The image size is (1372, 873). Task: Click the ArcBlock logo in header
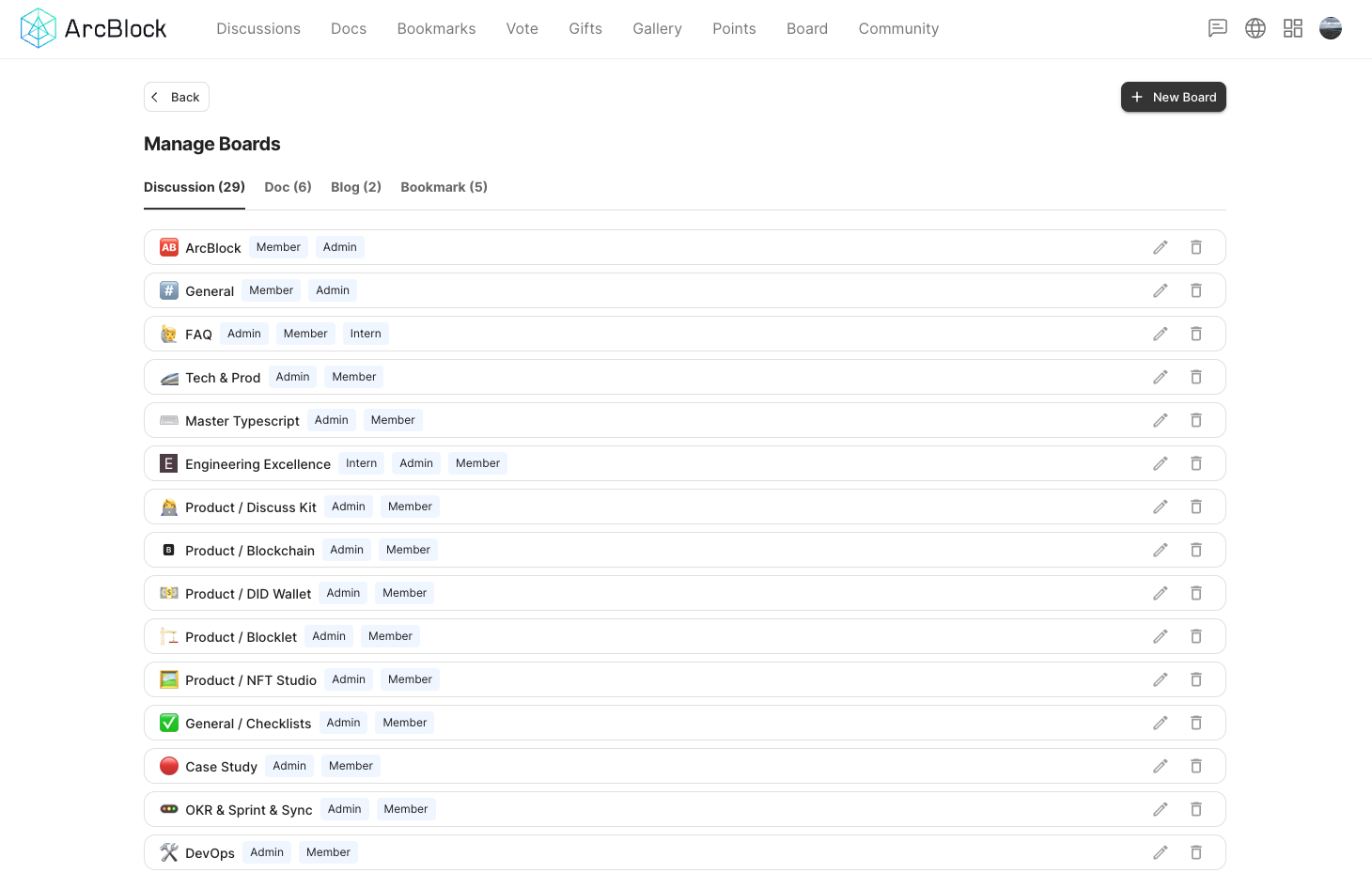(x=94, y=28)
